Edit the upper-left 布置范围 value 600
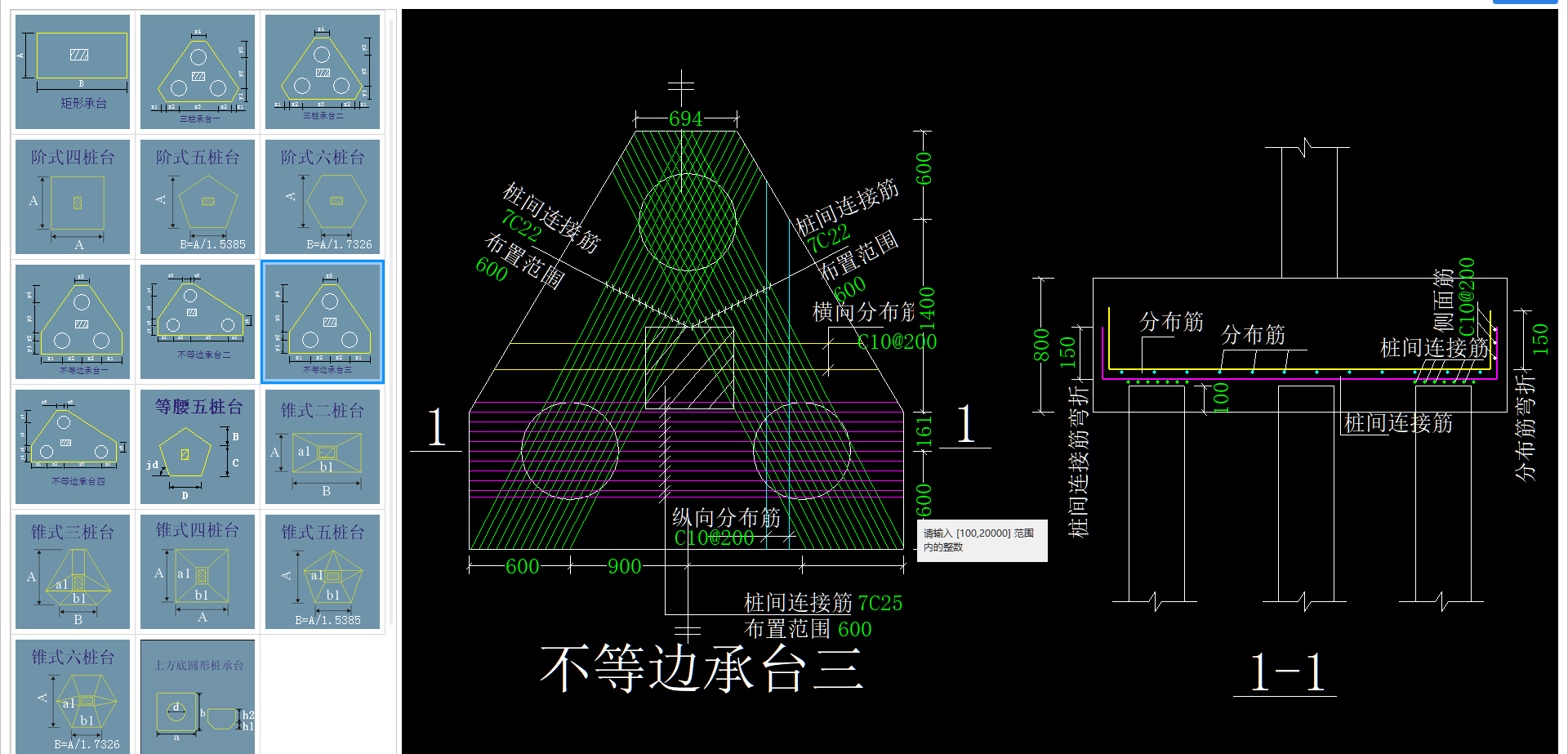The height and width of the screenshot is (754, 1568). [x=492, y=269]
